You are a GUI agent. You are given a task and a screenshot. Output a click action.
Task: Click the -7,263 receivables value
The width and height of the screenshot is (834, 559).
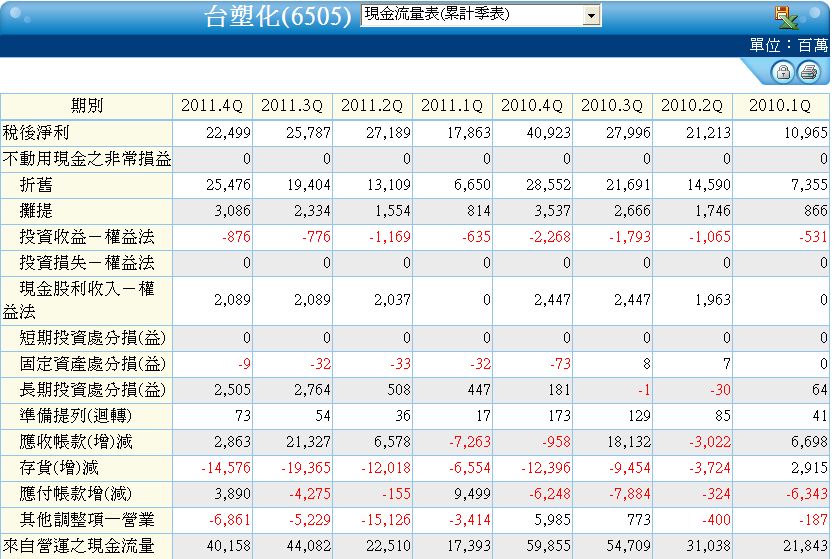470,442
